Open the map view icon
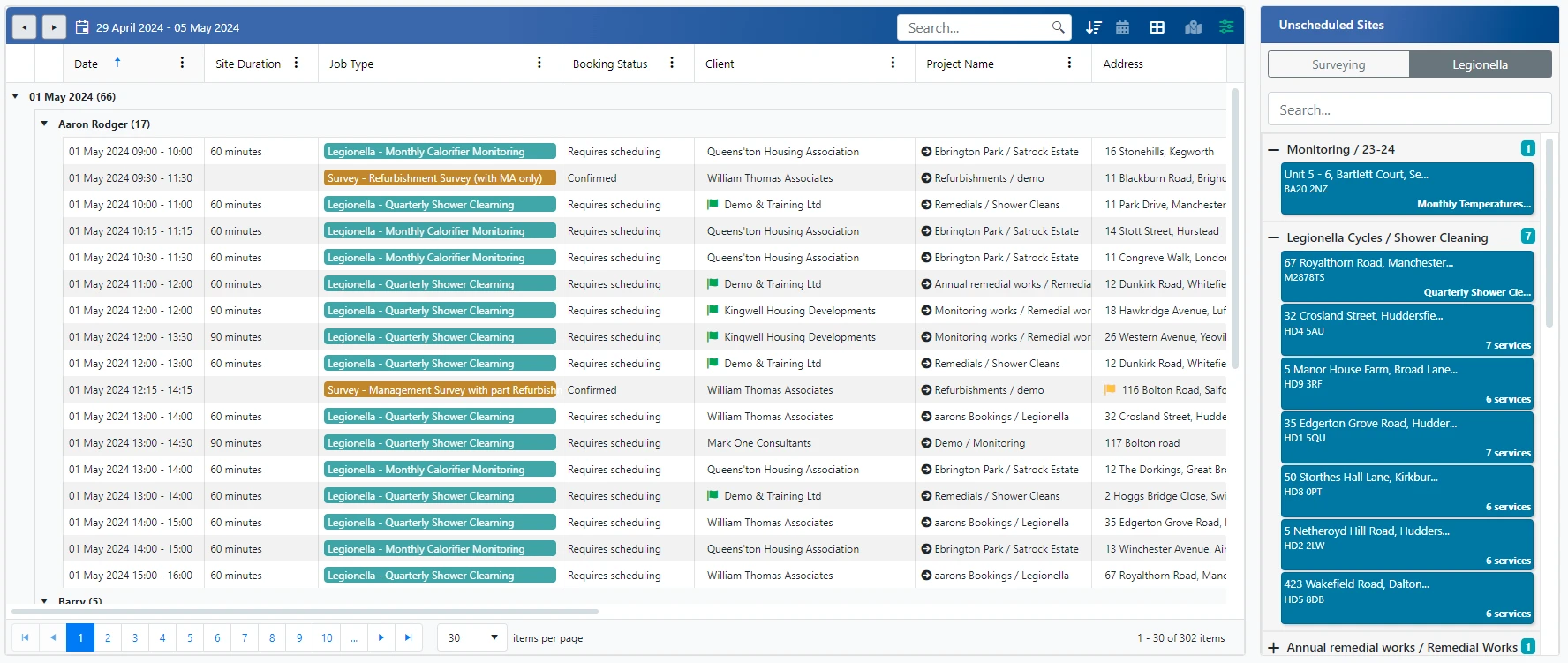1568x663 pixels. (1193, 27)
